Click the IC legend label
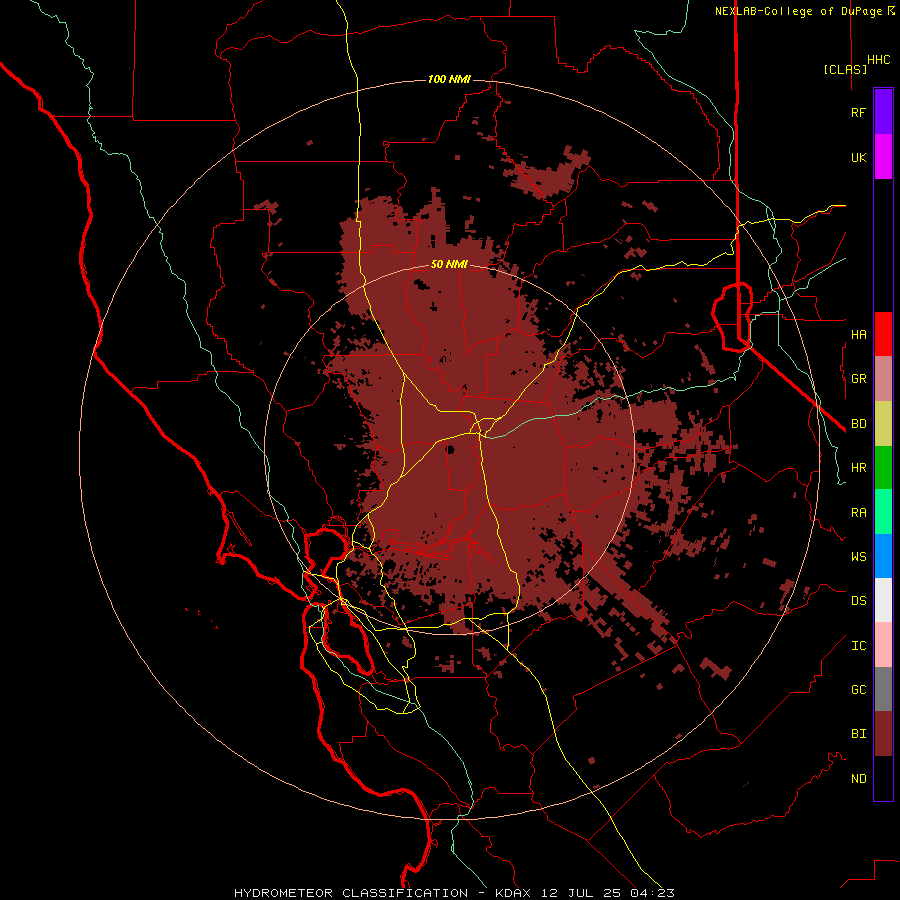 click(858, 646)
